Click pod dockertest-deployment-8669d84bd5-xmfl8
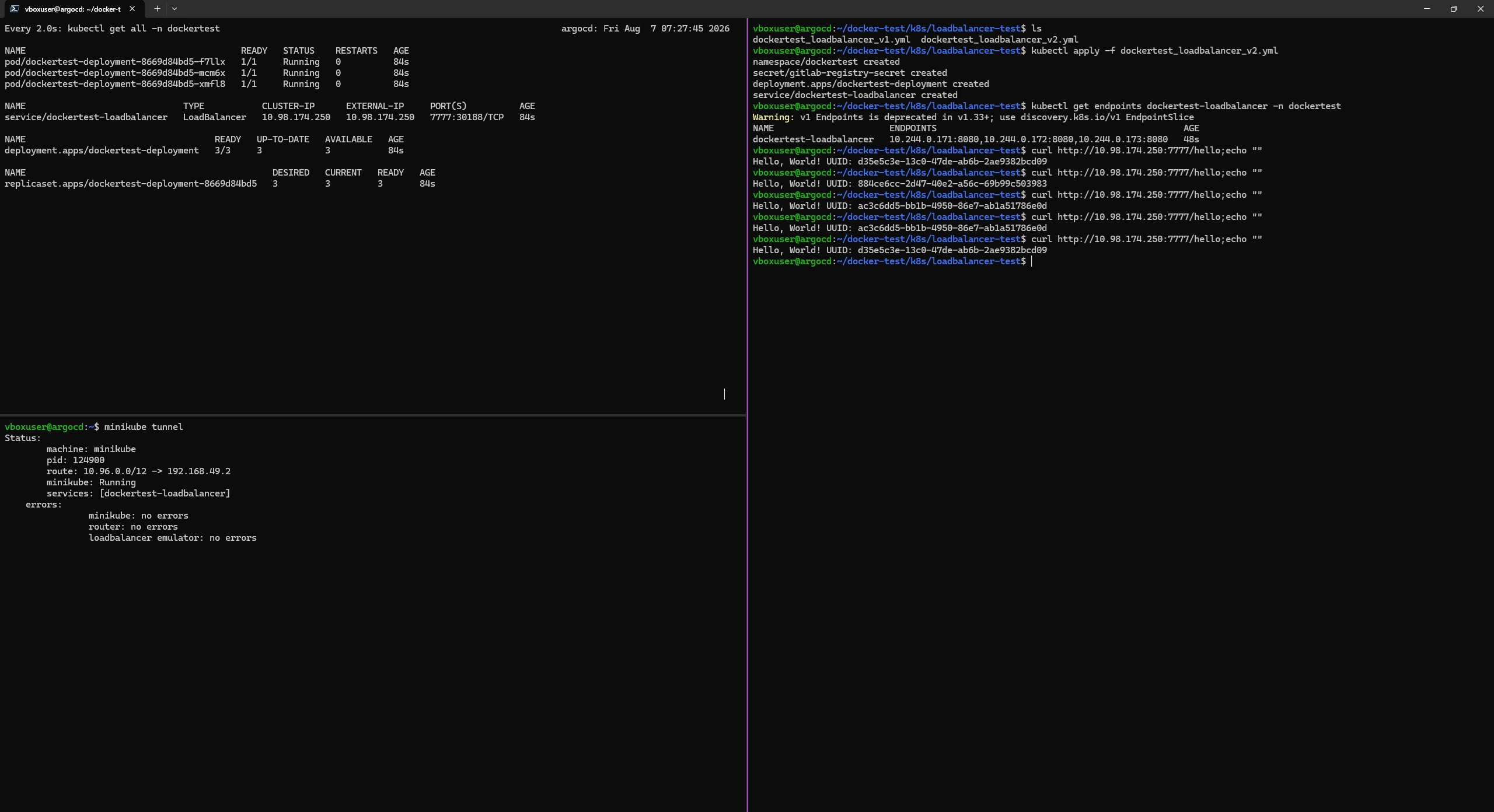 115,84
